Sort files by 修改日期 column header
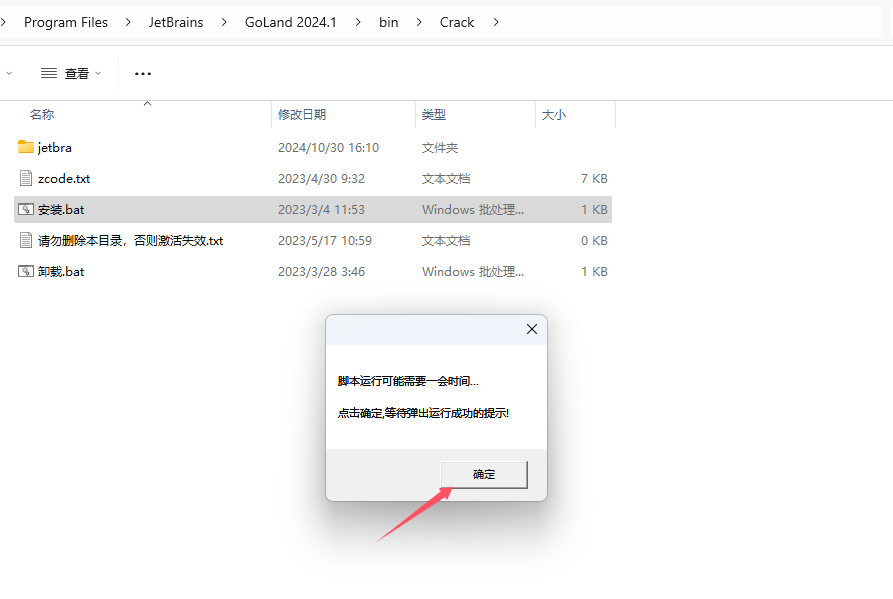The image size is (893, 599). pyautogui.click(x=302, y=114)
